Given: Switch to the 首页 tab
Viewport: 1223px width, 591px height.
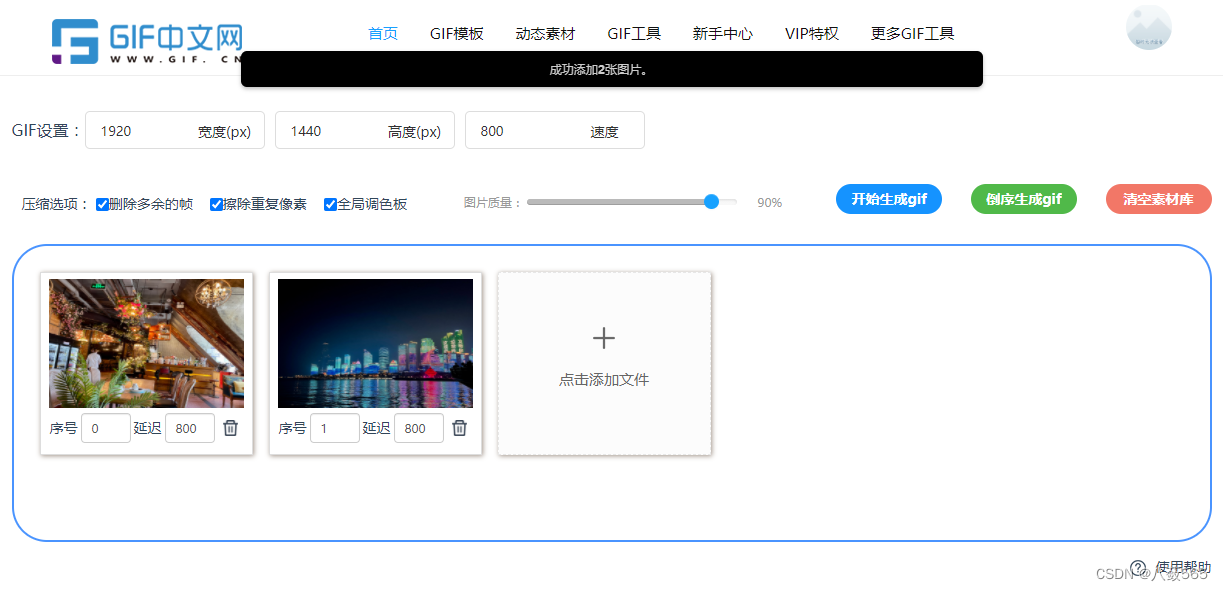Looking at the screenshot, I should click(x=382, y=33).
